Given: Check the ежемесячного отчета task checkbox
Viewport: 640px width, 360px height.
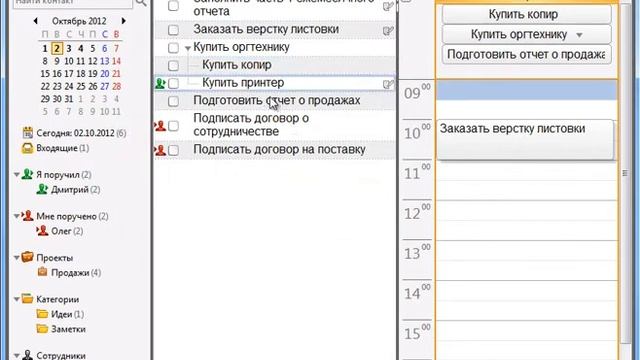Looking at the screenshot, I should (173, 6).
